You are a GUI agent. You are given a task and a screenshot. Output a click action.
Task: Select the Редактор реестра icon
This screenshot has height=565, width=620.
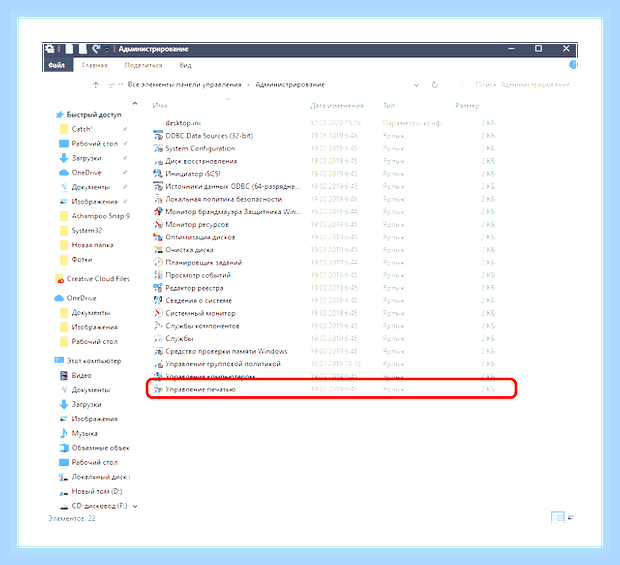click(158, 288)
